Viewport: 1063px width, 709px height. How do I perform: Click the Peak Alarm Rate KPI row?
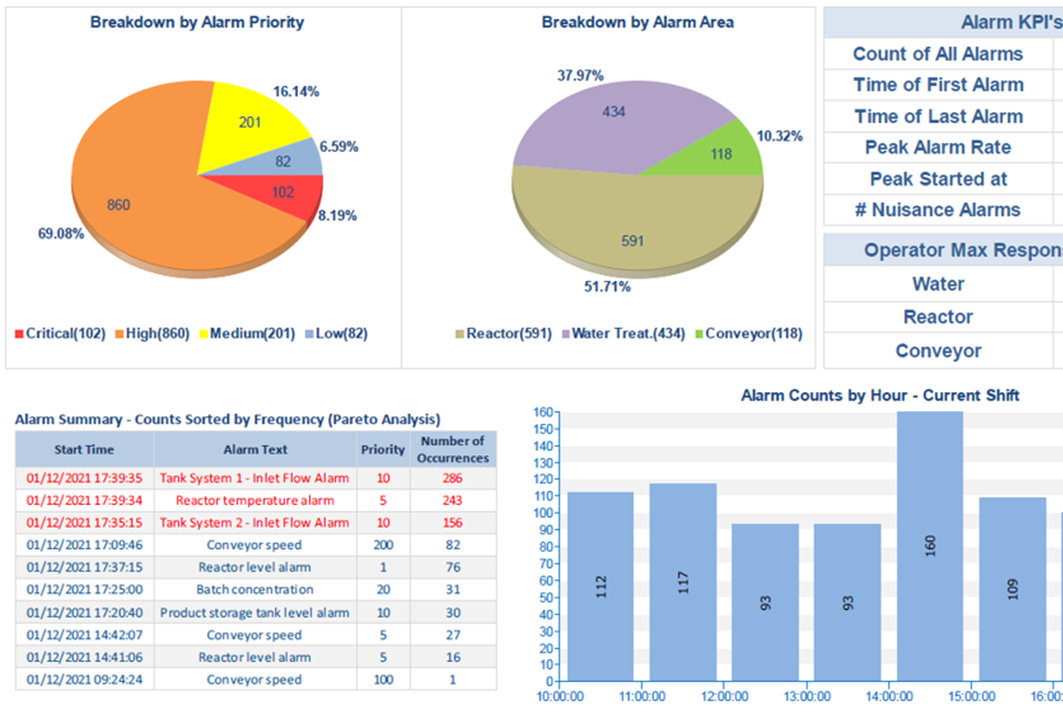(x=943, y=148)
